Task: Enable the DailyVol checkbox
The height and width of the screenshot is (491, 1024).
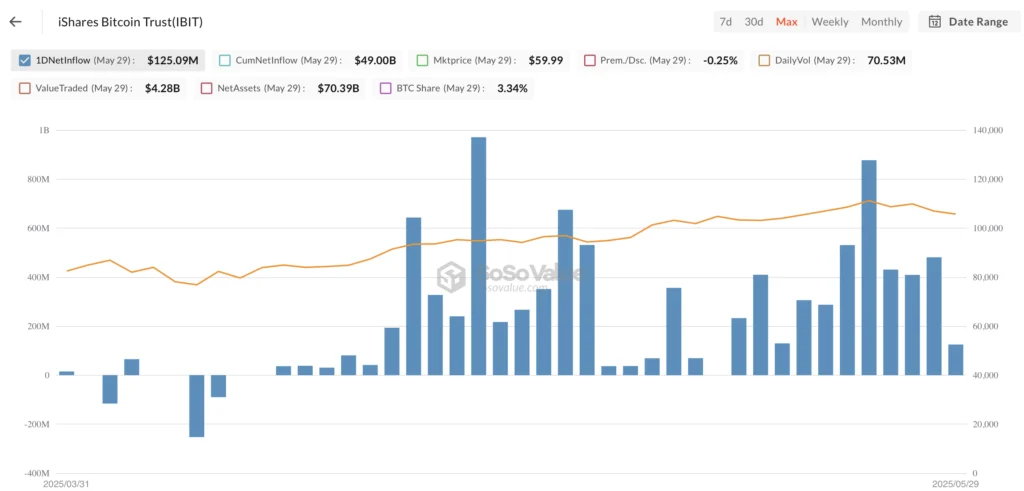Action: (x=764, y=61)
